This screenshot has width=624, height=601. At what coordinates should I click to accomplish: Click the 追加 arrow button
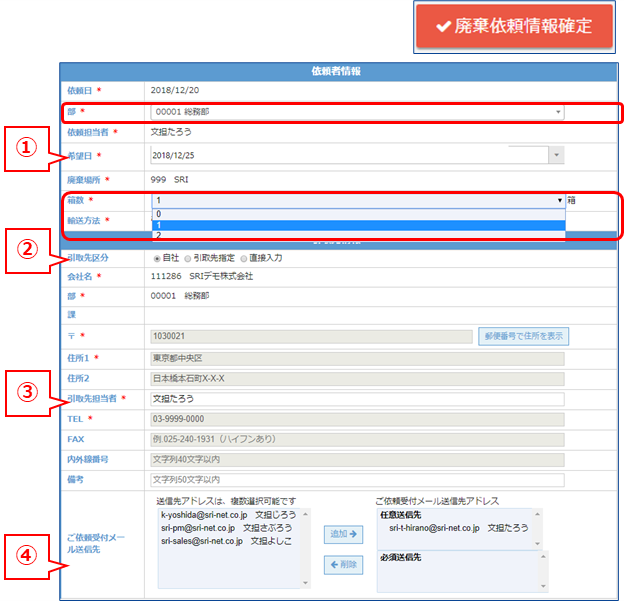coord(344,535)
